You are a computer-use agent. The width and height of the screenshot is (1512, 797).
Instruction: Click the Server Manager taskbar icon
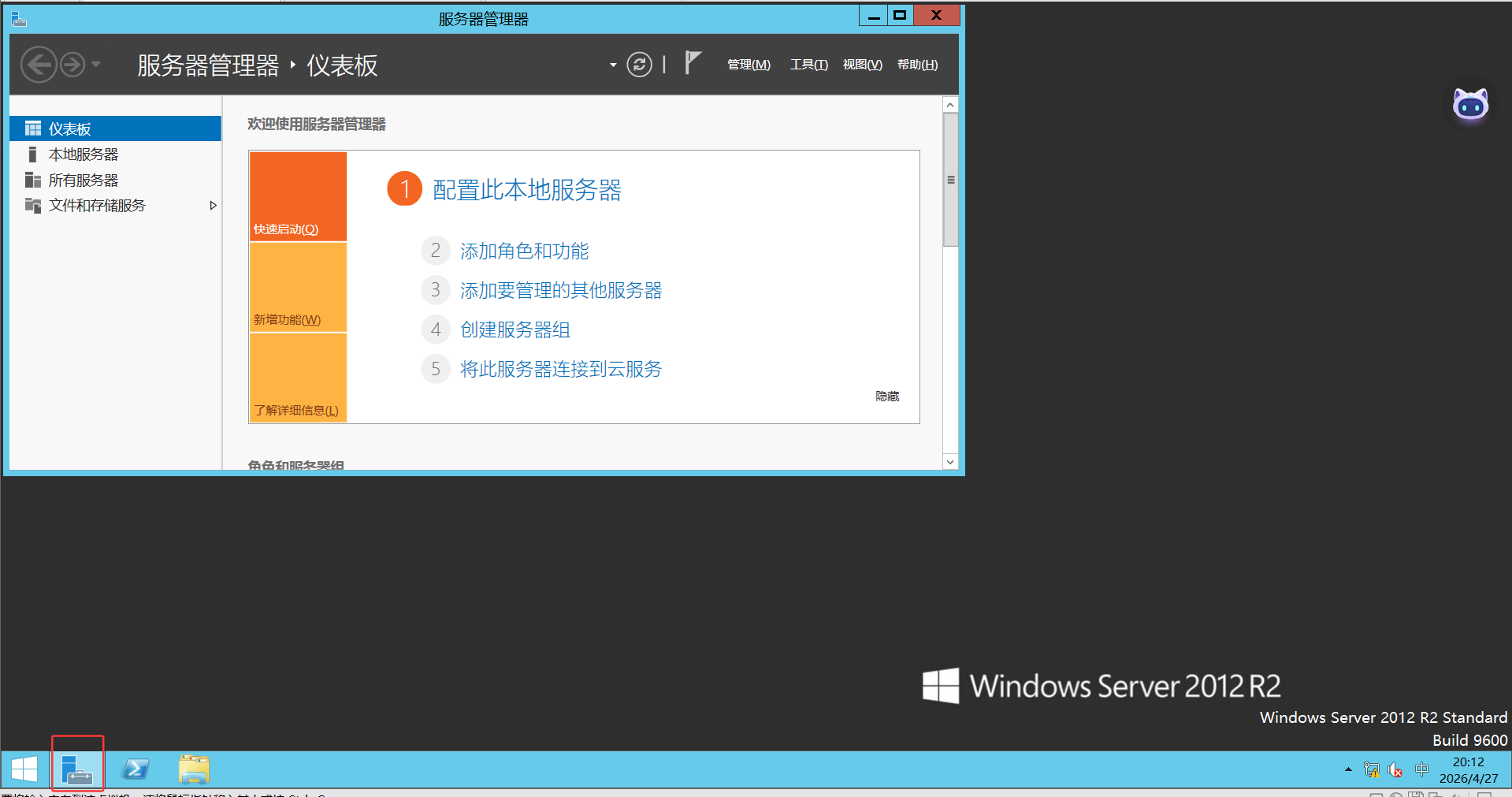(x=77, y=769)
